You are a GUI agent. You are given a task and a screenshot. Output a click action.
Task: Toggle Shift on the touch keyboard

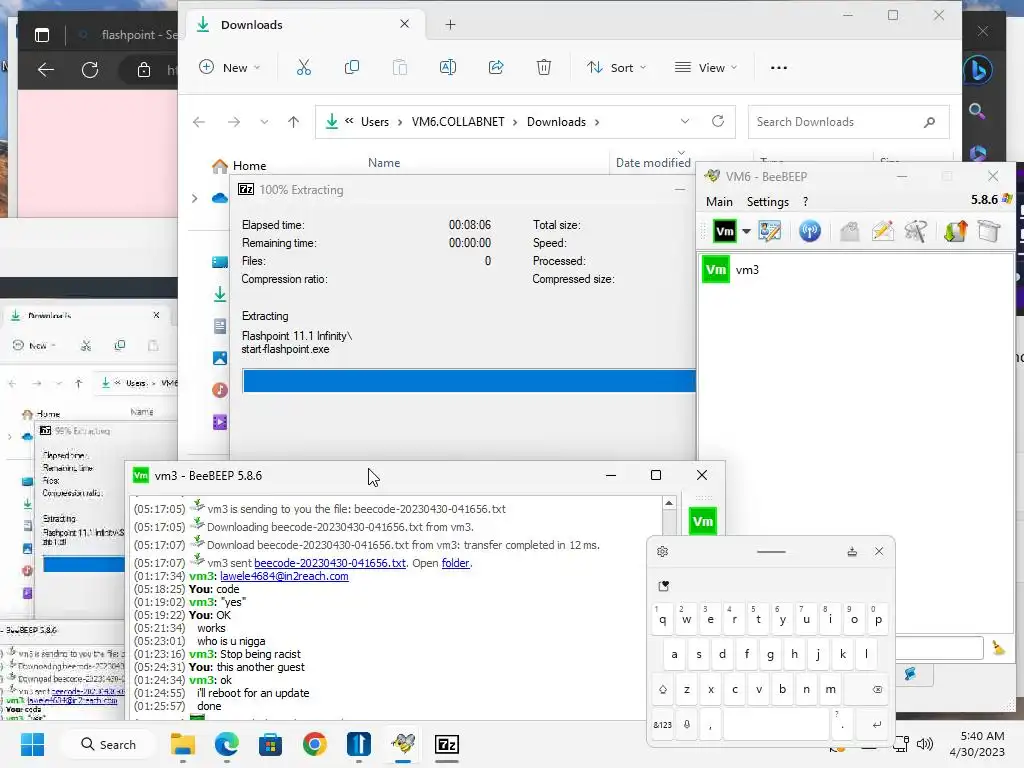[x=663, y=689]
